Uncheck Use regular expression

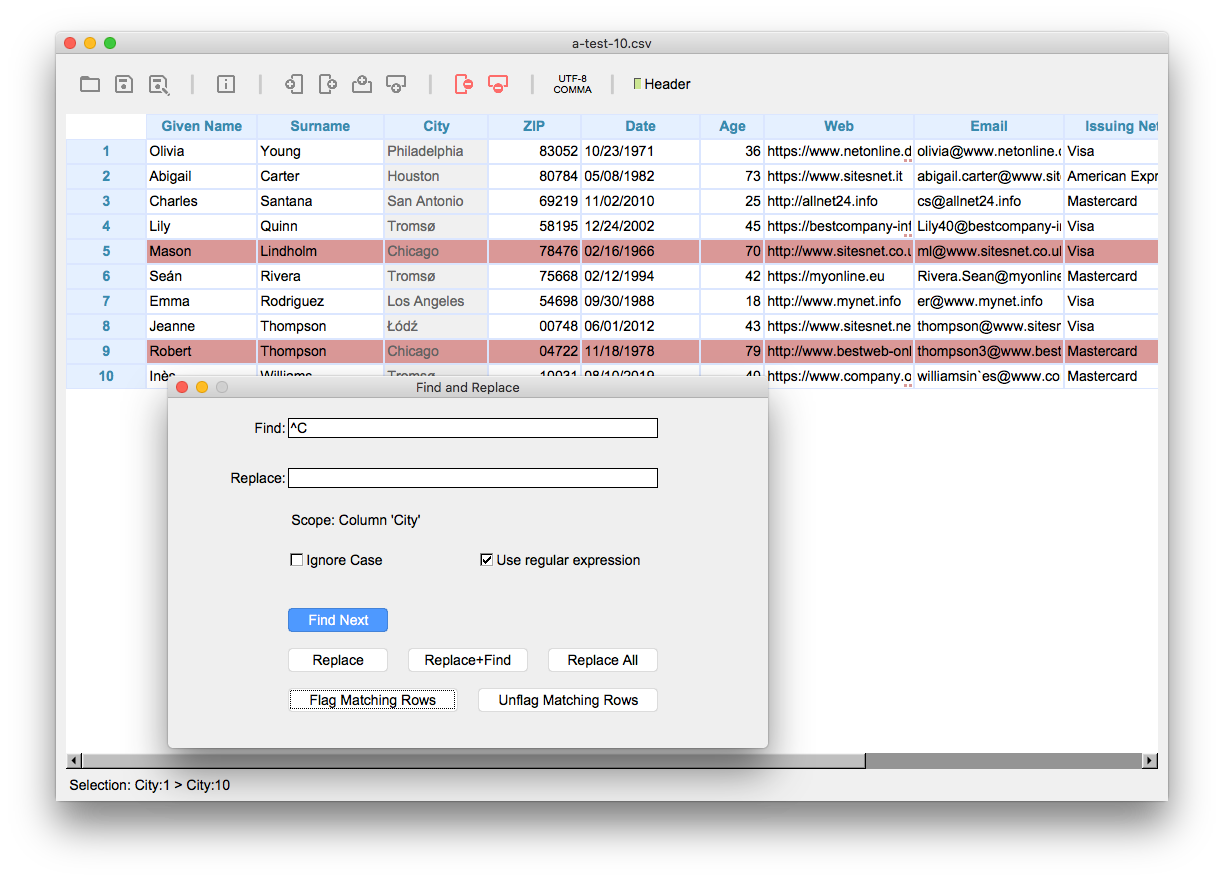pyautogui.click(x=487, y=560)
